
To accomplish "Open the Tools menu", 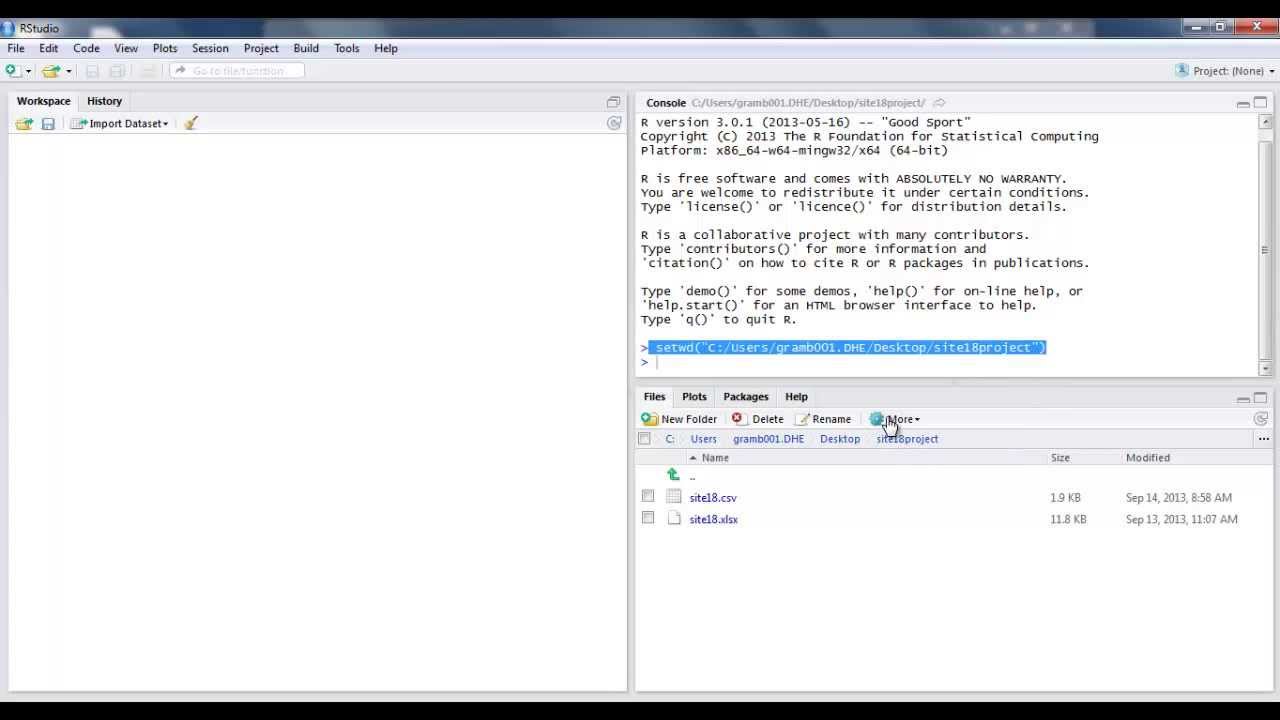I will [x=347, y=48].
